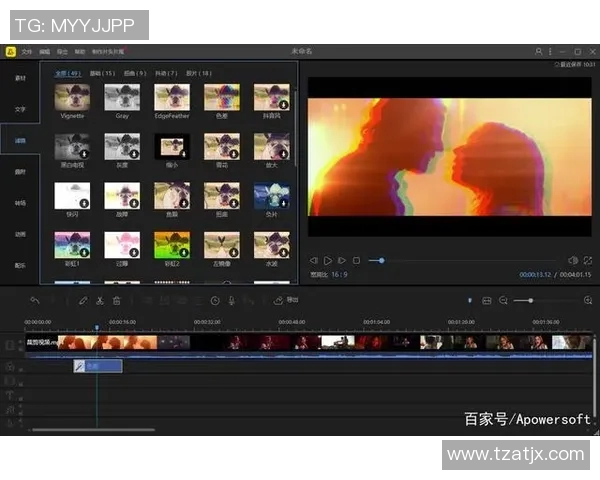Select the scissors split tool
This screenshot has height=480, width=600.
[99, 300]
